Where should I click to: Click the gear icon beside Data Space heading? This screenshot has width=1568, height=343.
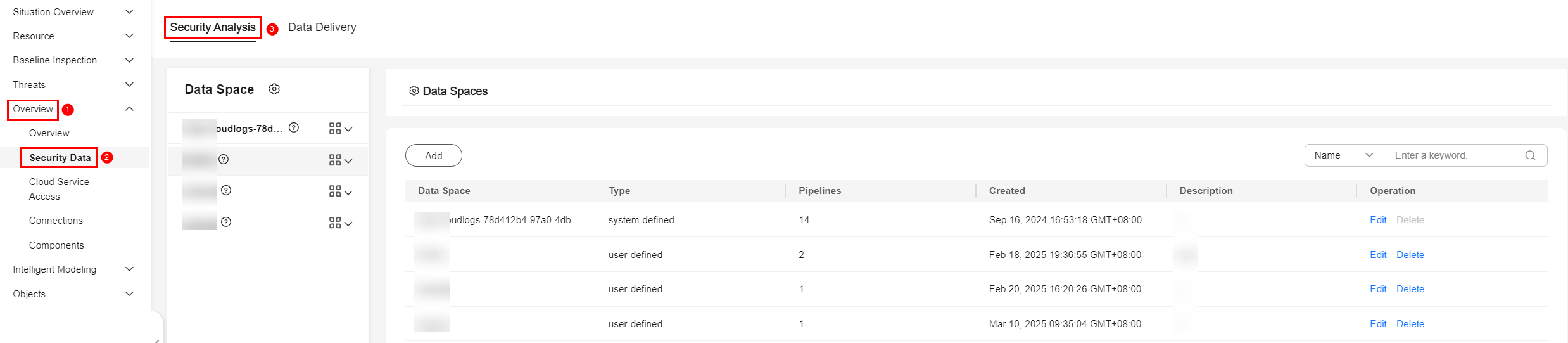click(x=274, y=89)
